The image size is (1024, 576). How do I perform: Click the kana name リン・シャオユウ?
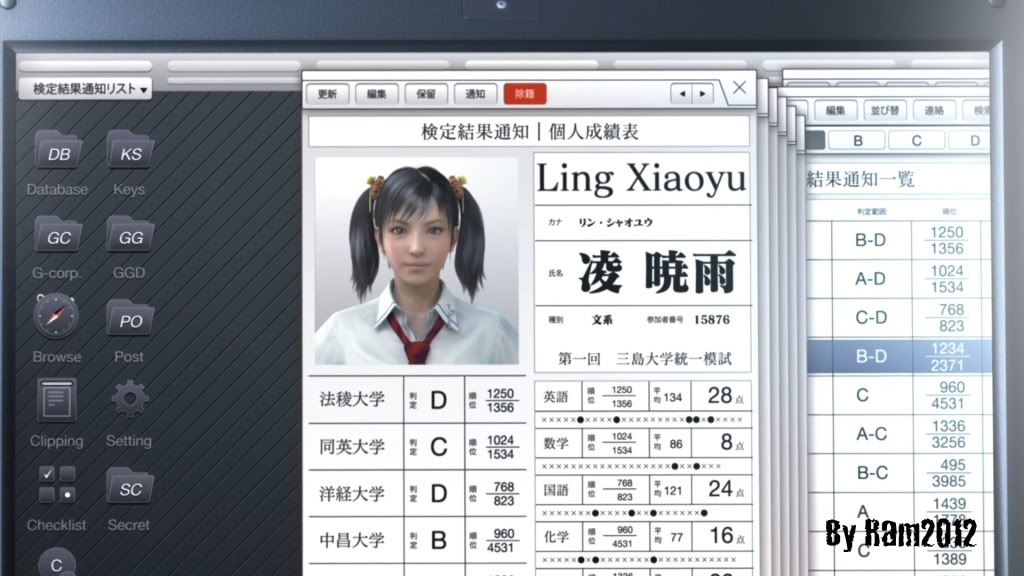[x=615, y=222]
